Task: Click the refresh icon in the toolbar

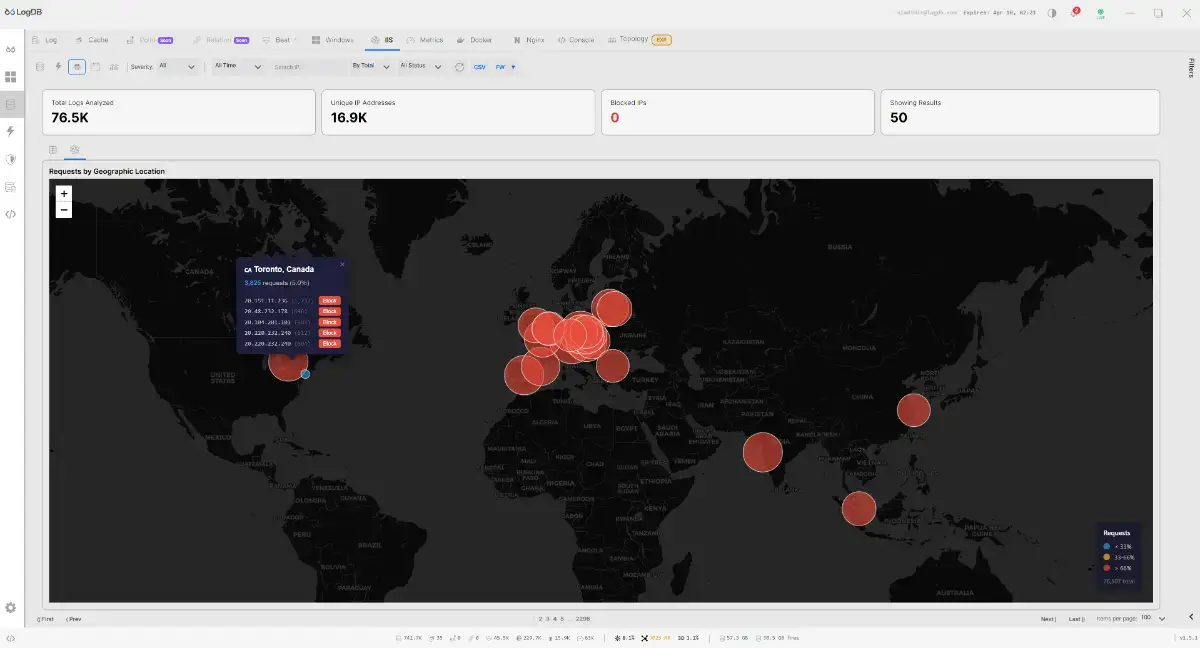Action: click(x=459, y=67)
